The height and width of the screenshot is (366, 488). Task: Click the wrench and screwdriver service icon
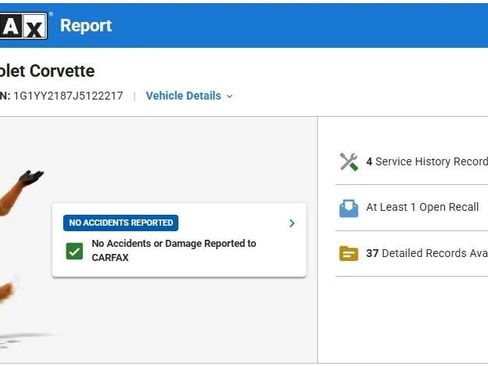(x=349, y=162)
